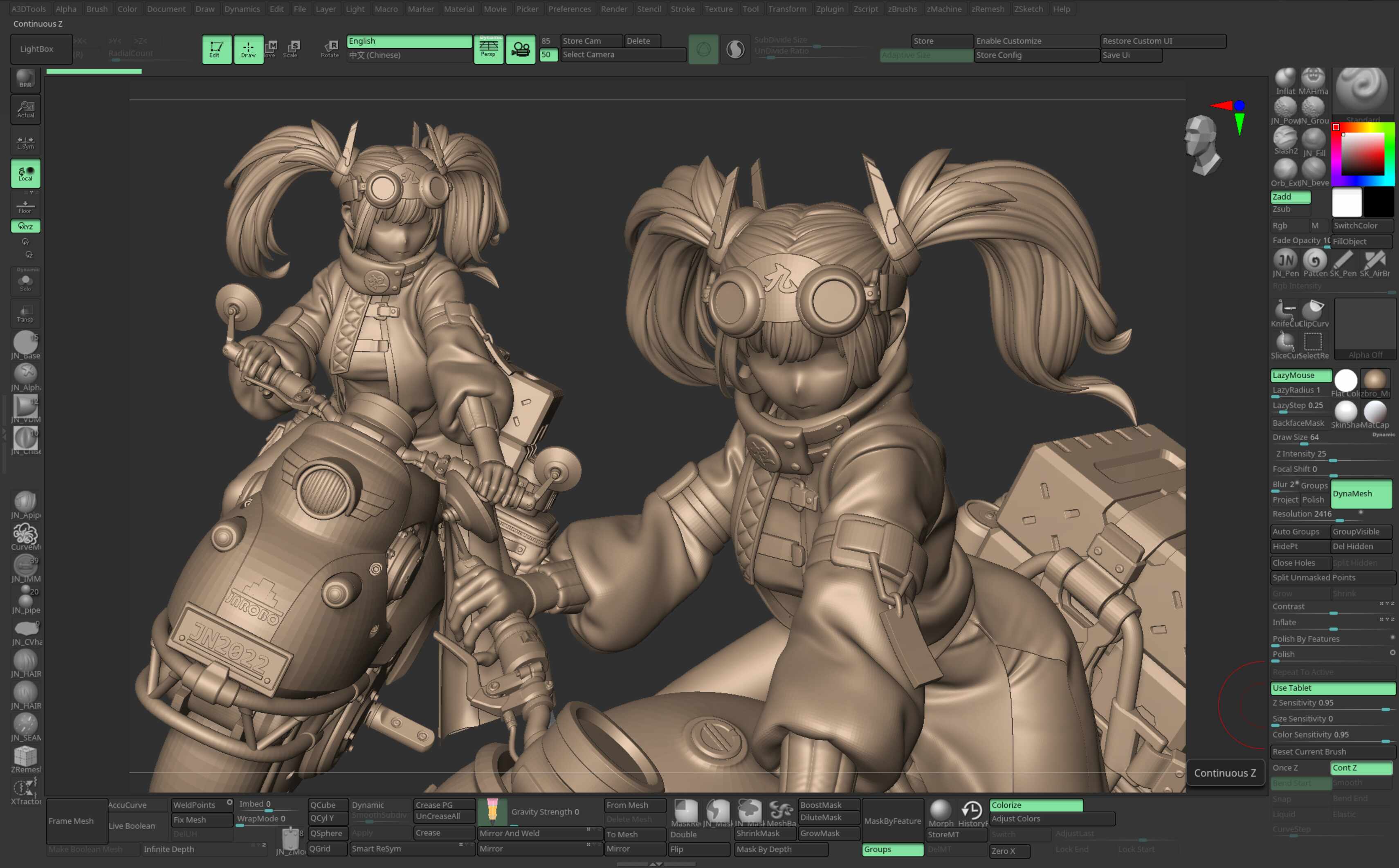Activate the Edit mode icon
This screenshot has width=1399, height=868.
point(216,49)
